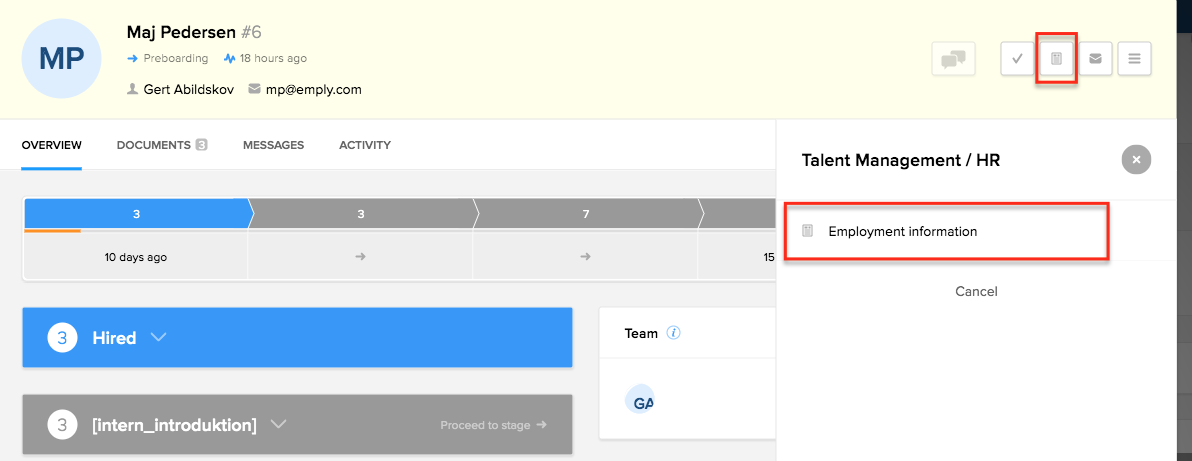This screenshot has height=461, width=1192.
Task: Click Proceed to stage link
Action: 493,425
